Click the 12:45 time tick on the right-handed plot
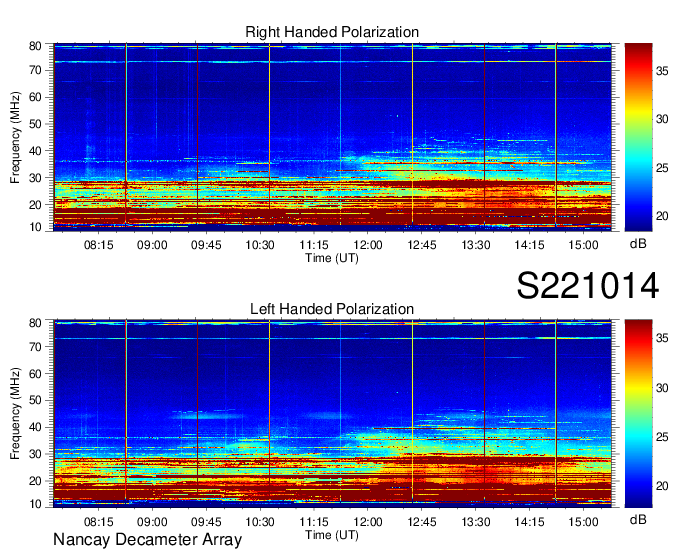Screen dimensions: 680x552 pyautogui.click(x=422, y=245)
